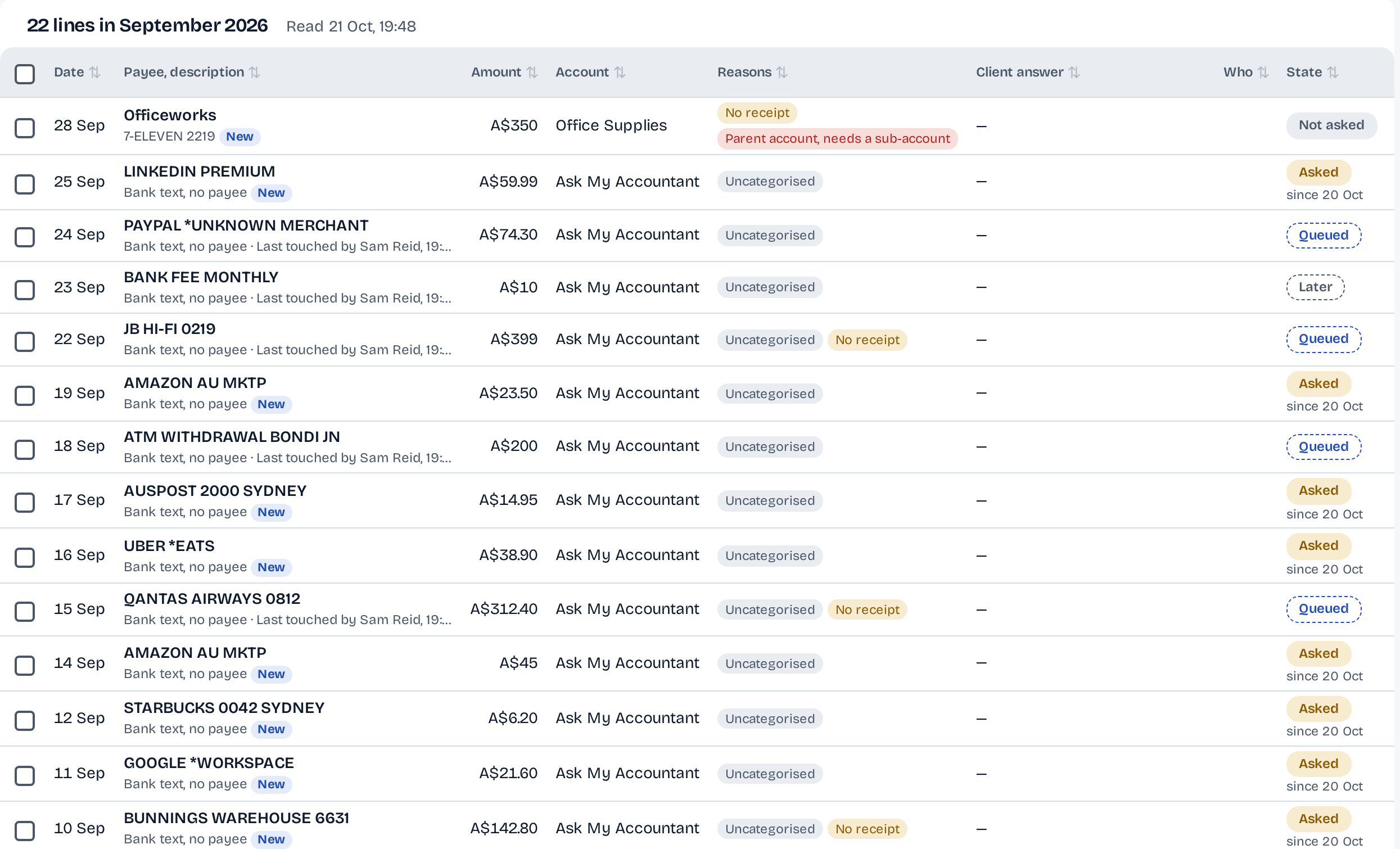Click the Amount sort arrows icon
The height and width of the screenshot is (849, 1400).
[x=532, y=72]
